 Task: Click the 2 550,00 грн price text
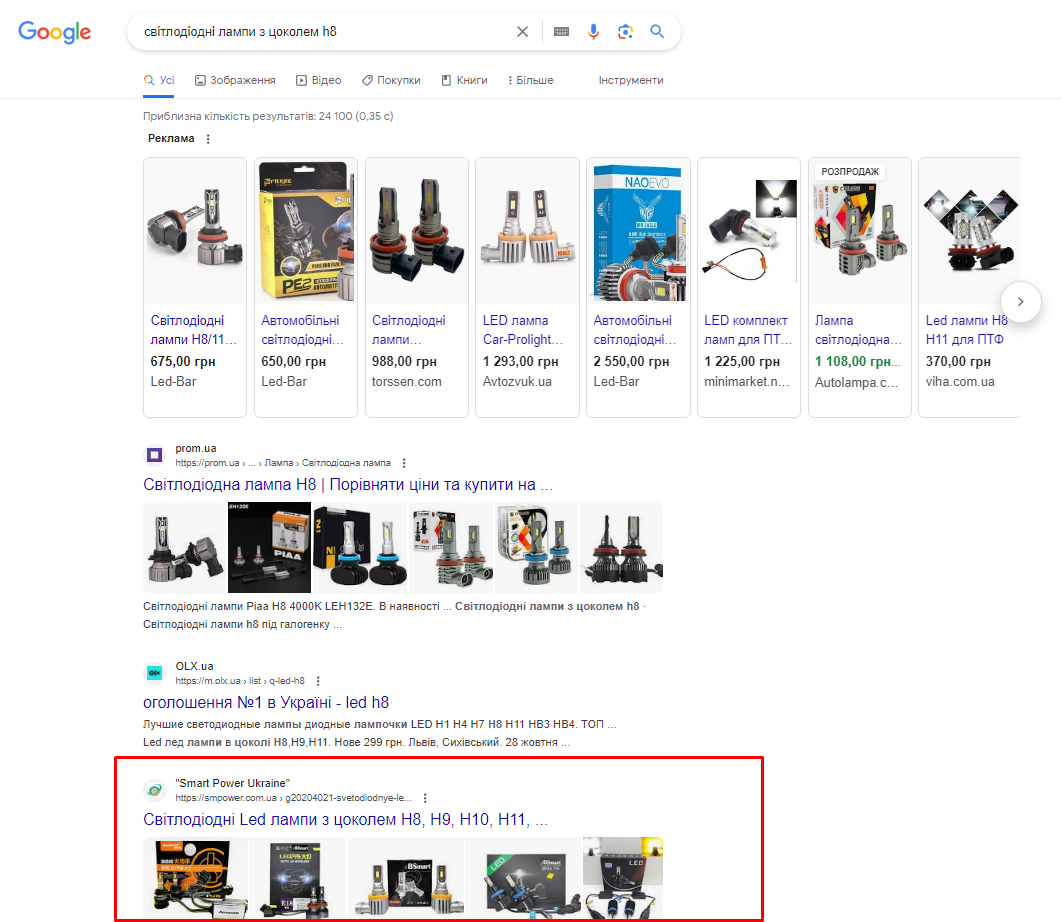coord(631,362)
